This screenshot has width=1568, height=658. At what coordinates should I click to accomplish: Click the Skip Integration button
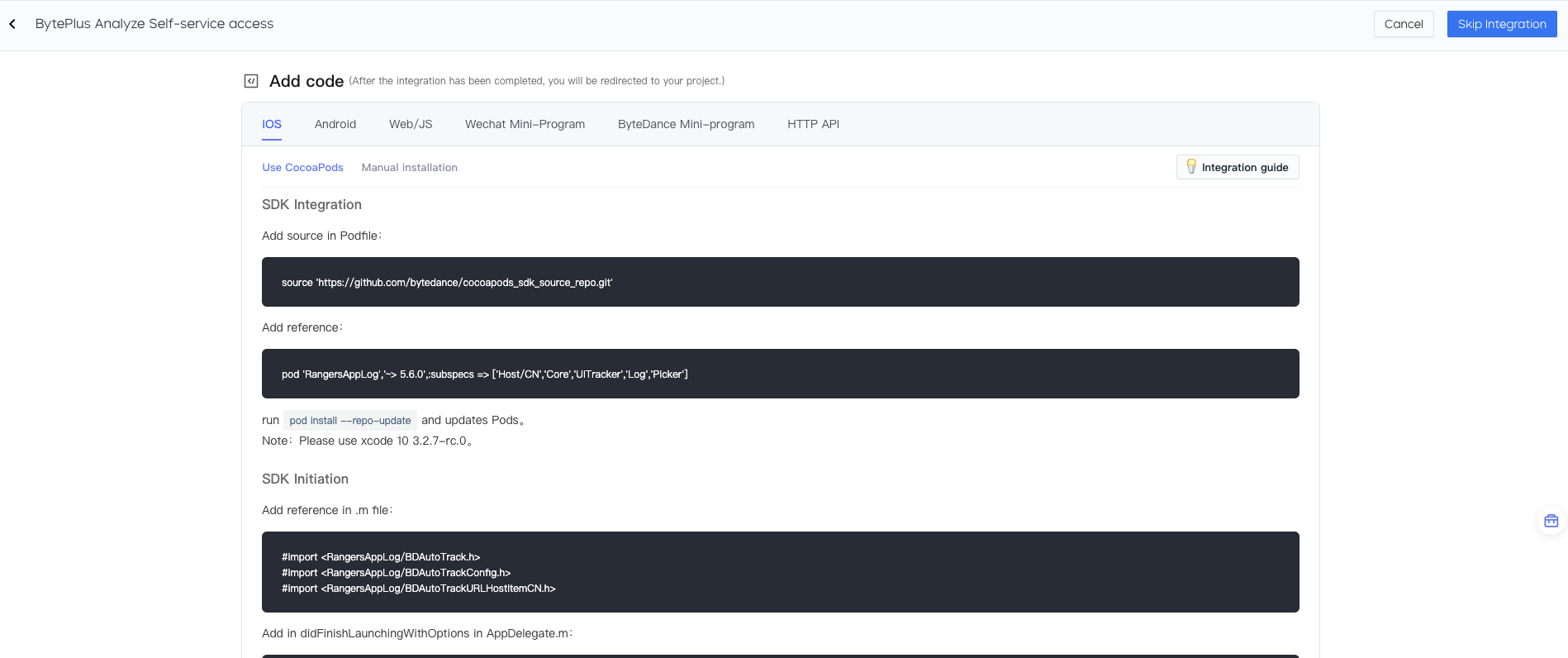click(x=1502, y=24)
